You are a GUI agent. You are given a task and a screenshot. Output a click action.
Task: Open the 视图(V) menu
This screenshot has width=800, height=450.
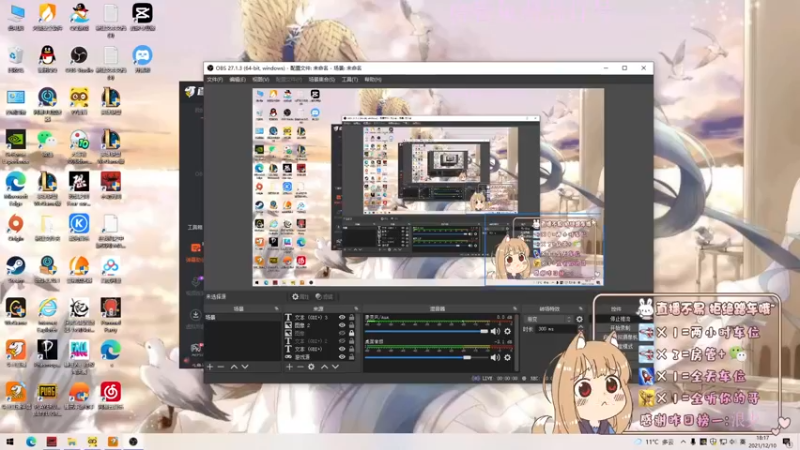260,80
